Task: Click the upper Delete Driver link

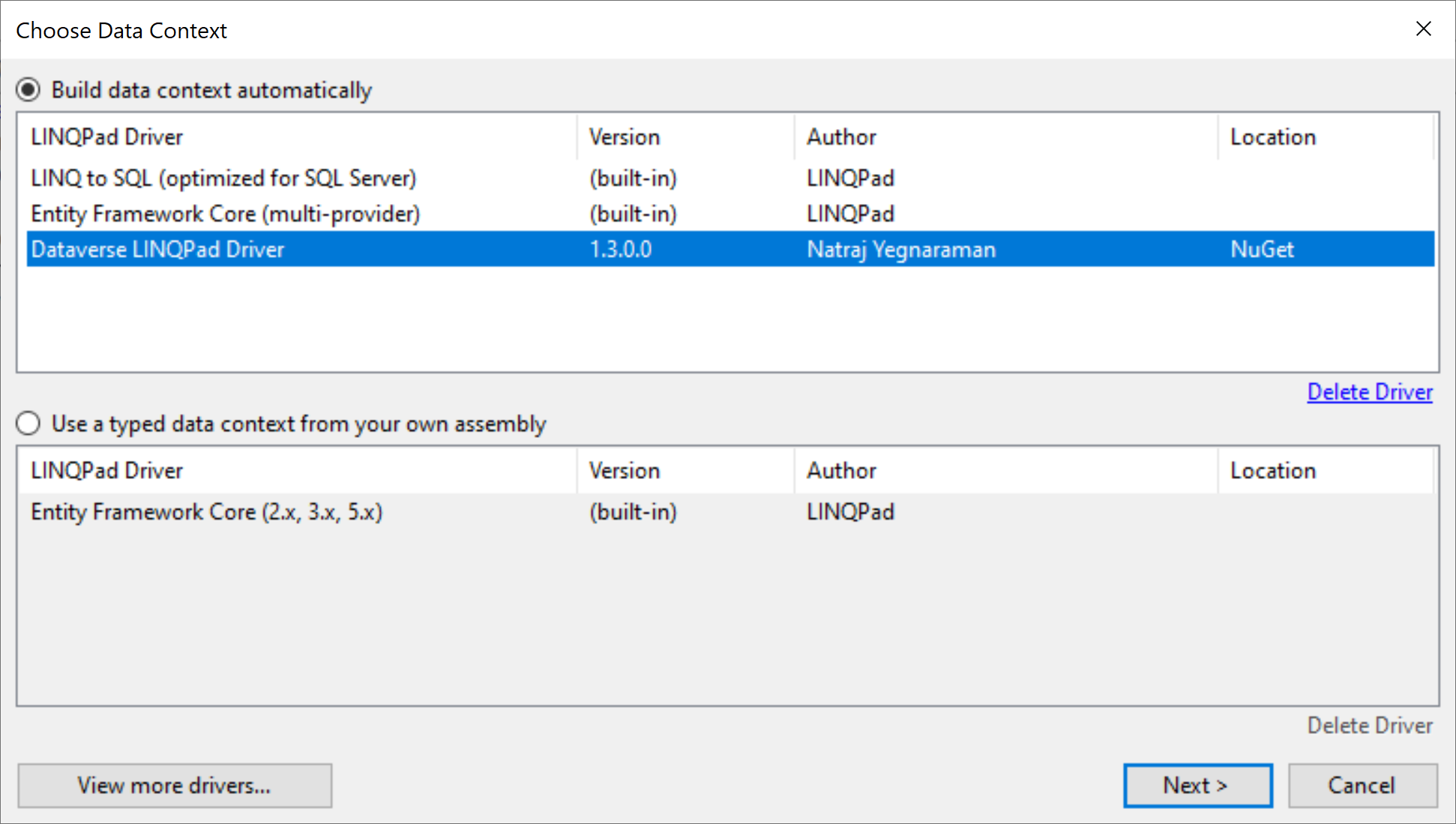Action: tap(1369, 392)
